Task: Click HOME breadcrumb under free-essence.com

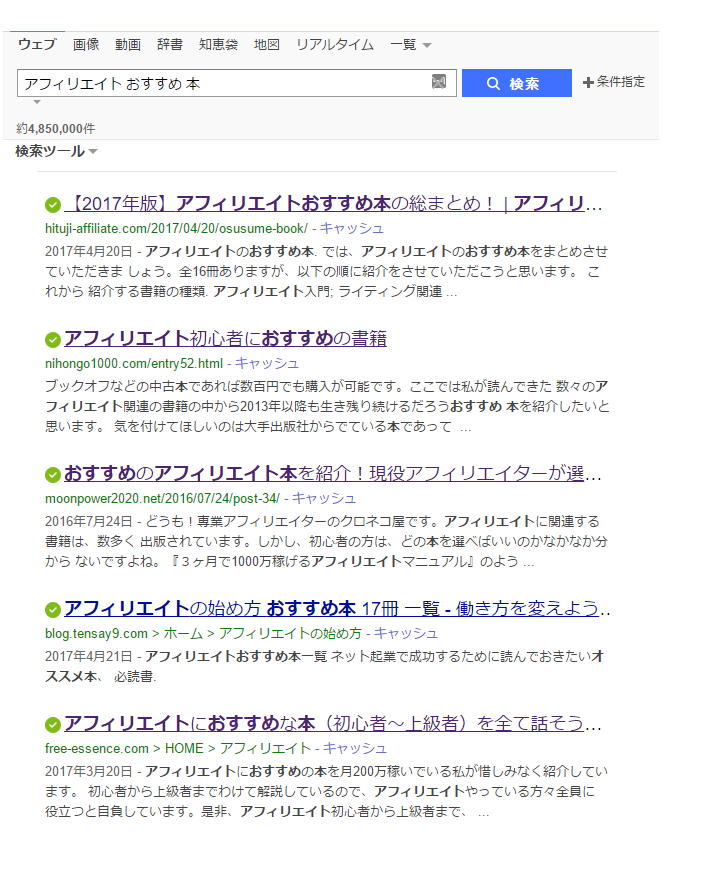Action: coord(184,749)
